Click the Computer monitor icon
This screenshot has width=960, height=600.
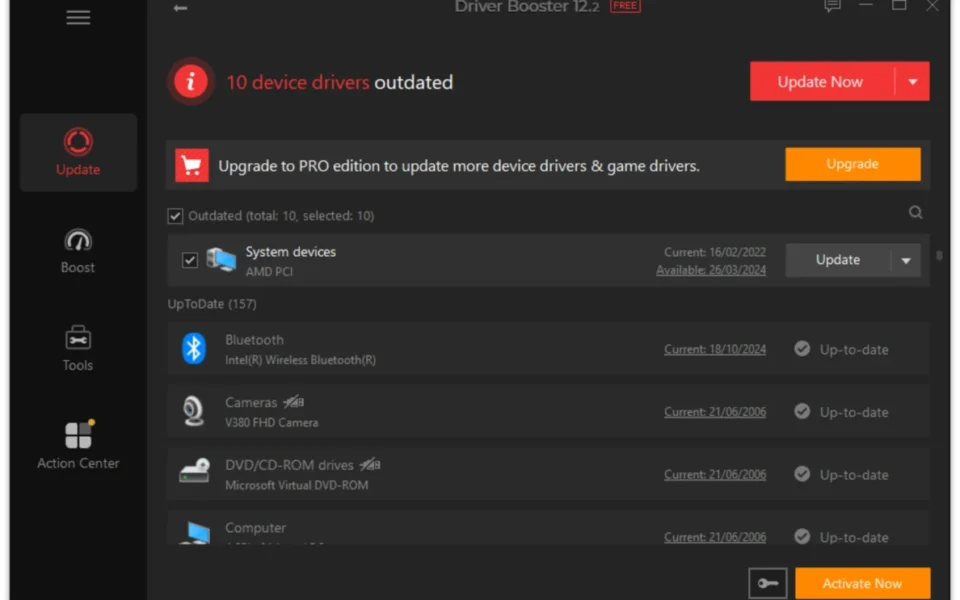coord(196,533)
